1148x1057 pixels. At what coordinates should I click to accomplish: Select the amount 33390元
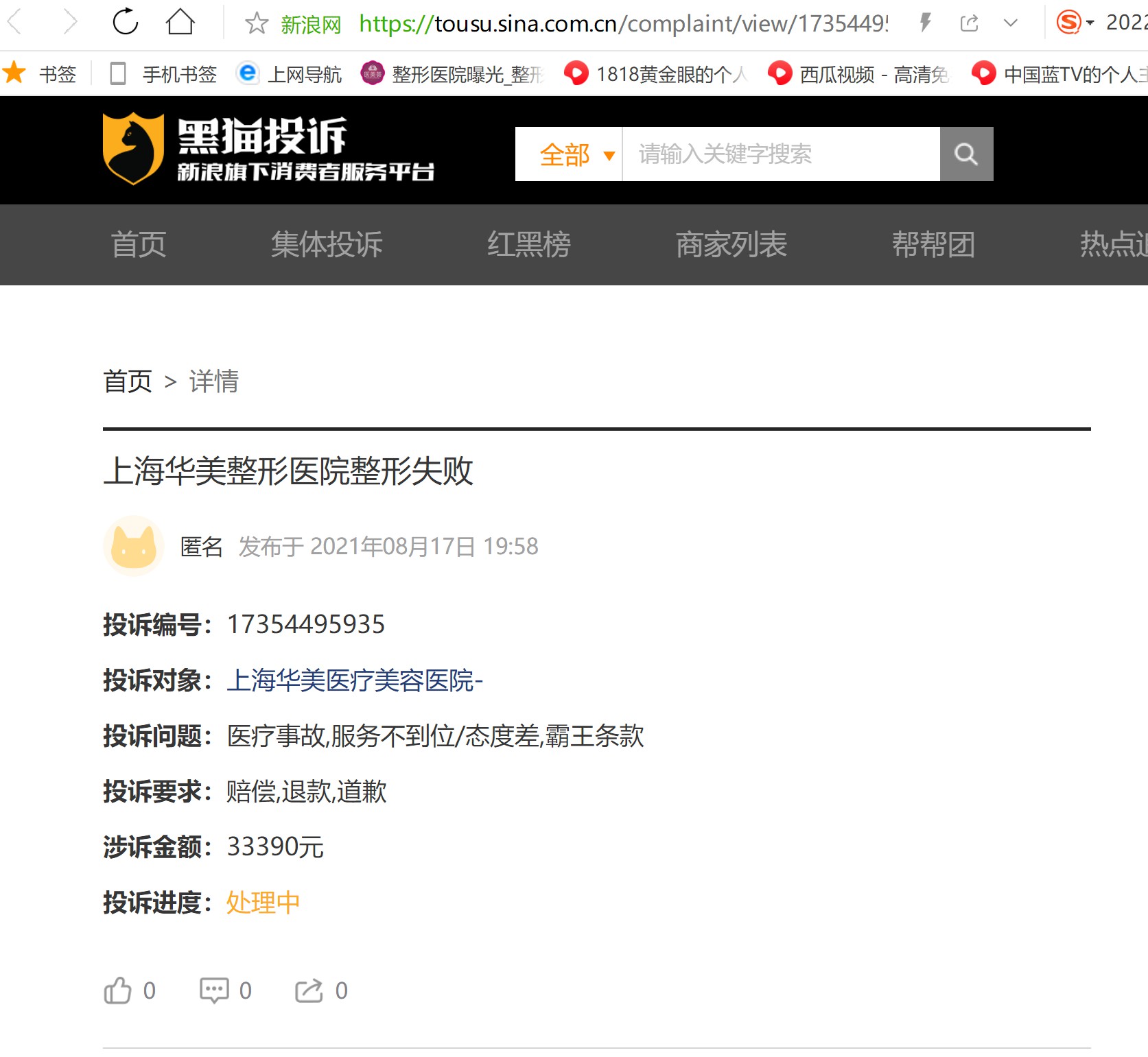(x=275, y=847)
